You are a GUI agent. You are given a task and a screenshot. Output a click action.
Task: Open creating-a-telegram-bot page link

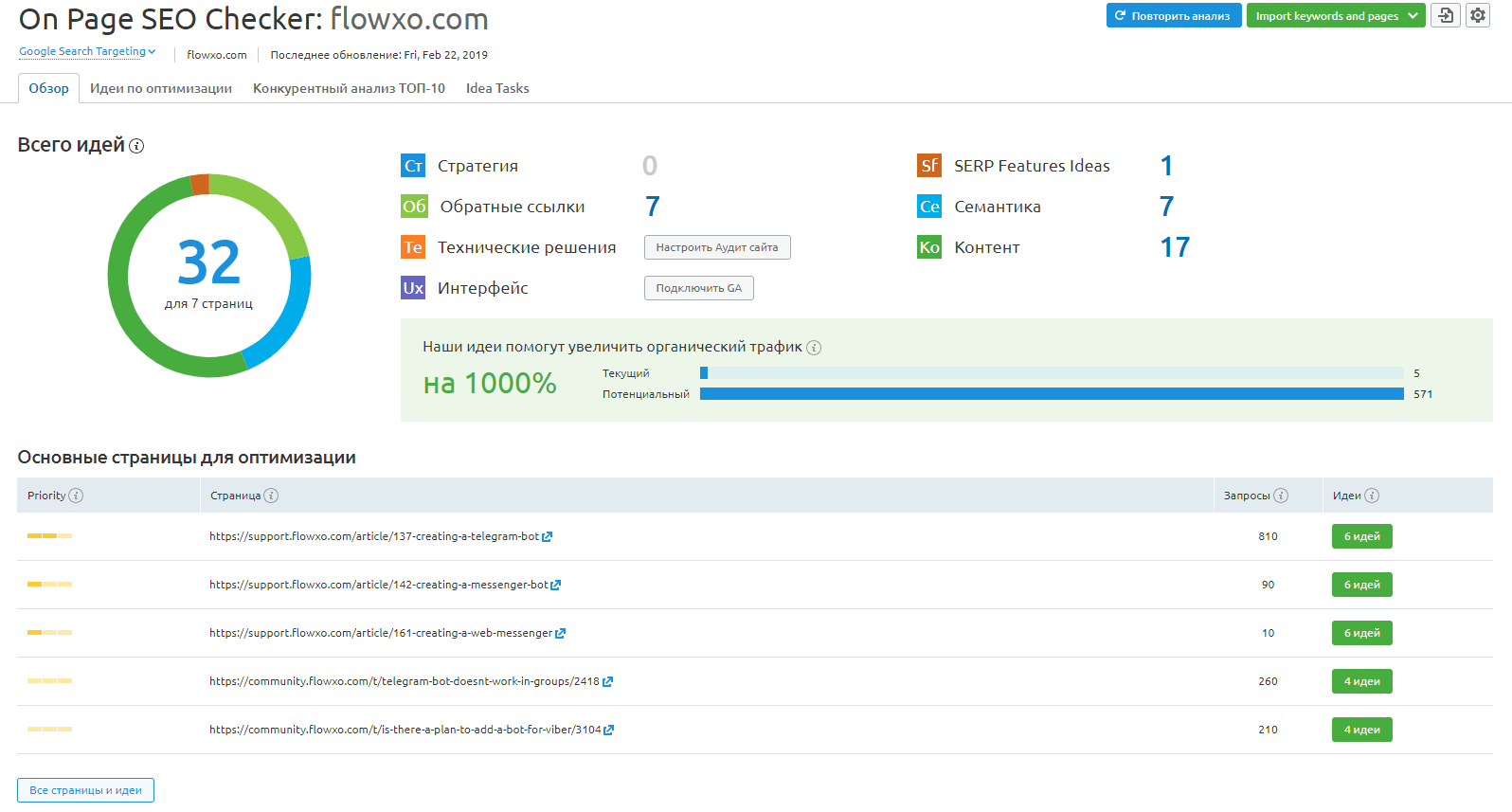point(374,536)
